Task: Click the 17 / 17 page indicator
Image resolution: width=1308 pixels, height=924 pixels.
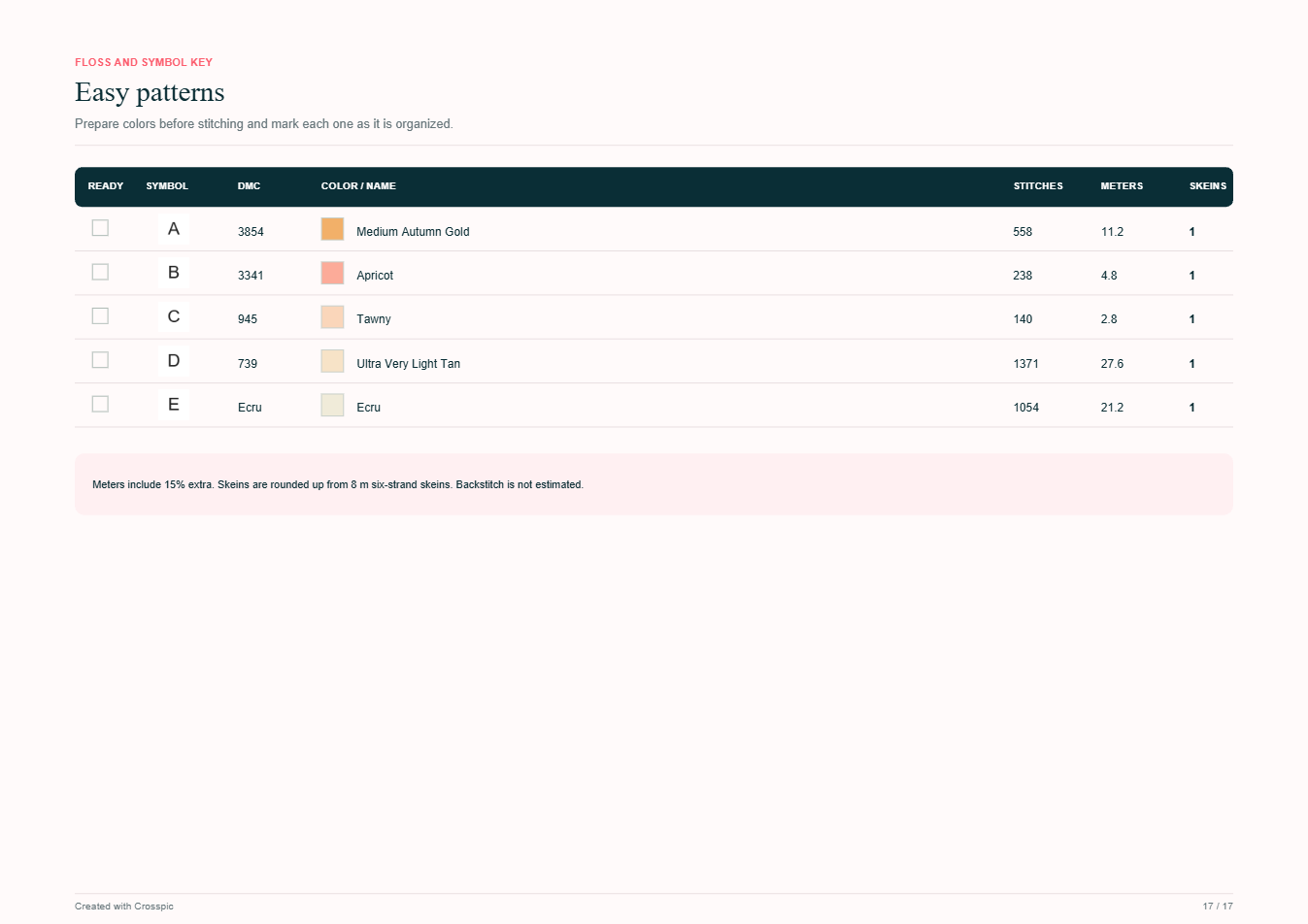Action: [1218, 907]
